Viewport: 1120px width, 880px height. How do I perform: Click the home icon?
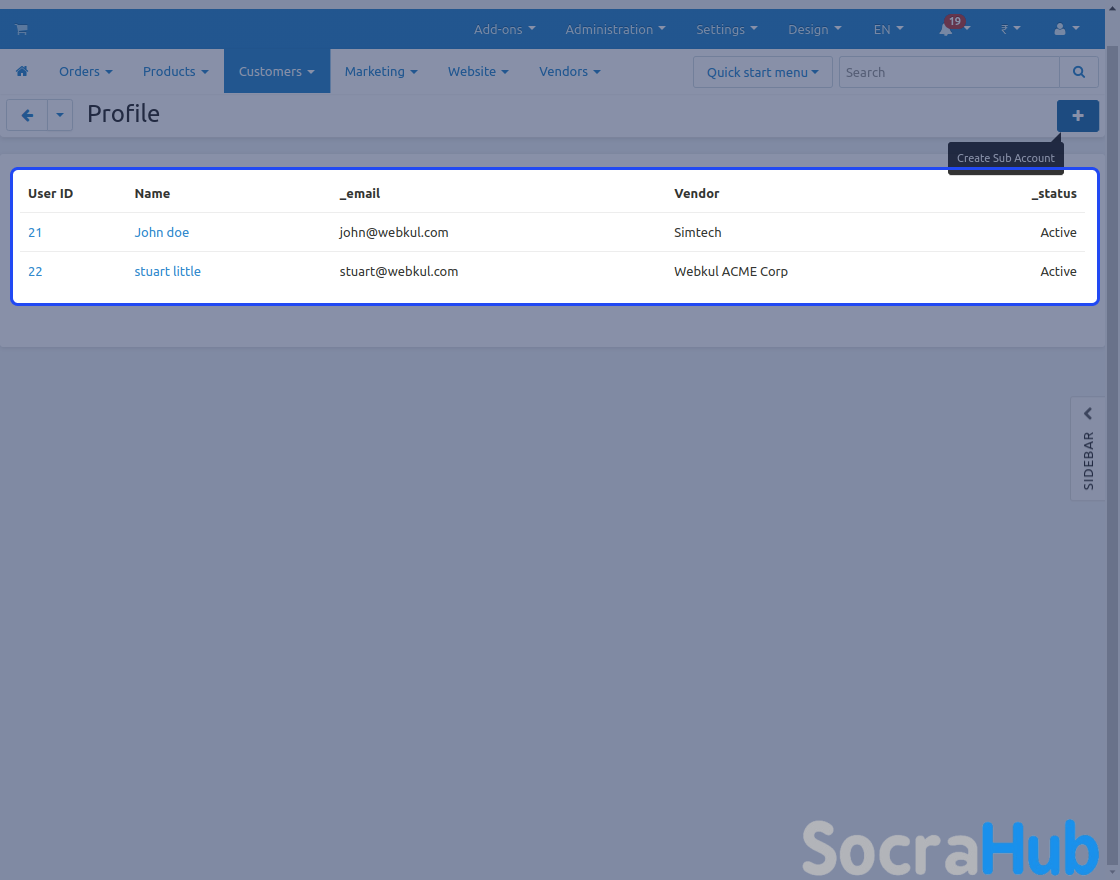pos(22,72)
